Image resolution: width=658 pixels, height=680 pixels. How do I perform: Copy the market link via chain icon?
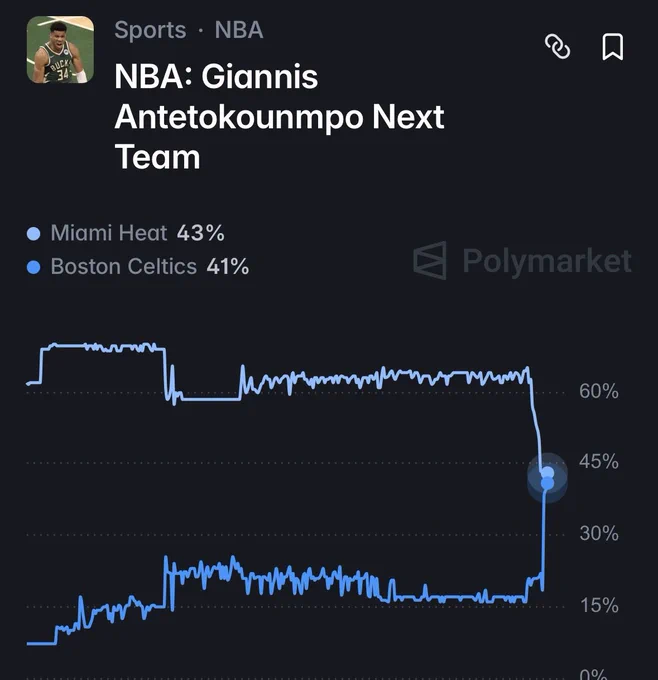click(x=557, y=46)
